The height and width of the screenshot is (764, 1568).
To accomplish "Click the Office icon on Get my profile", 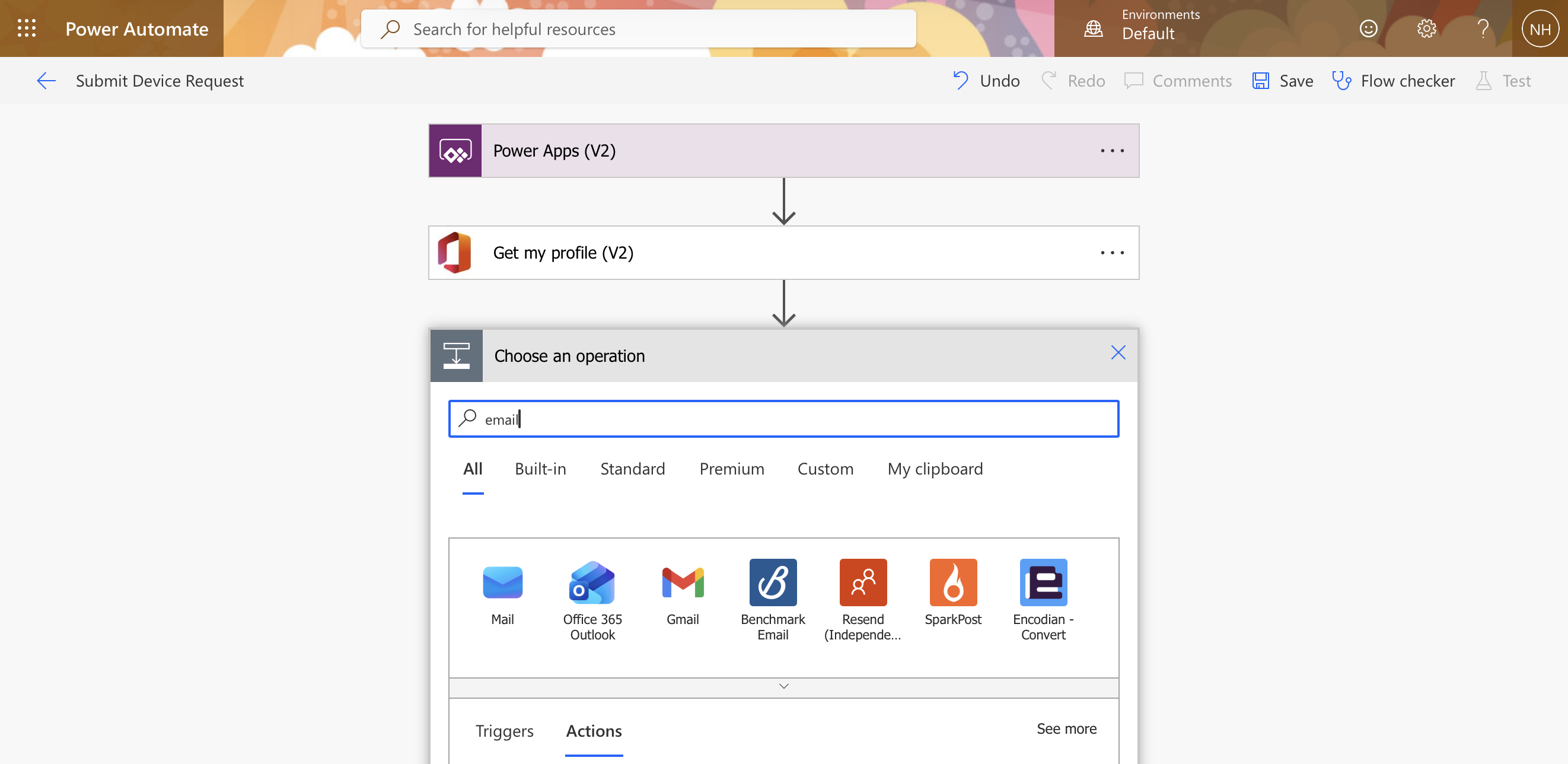I will point(455,253).
